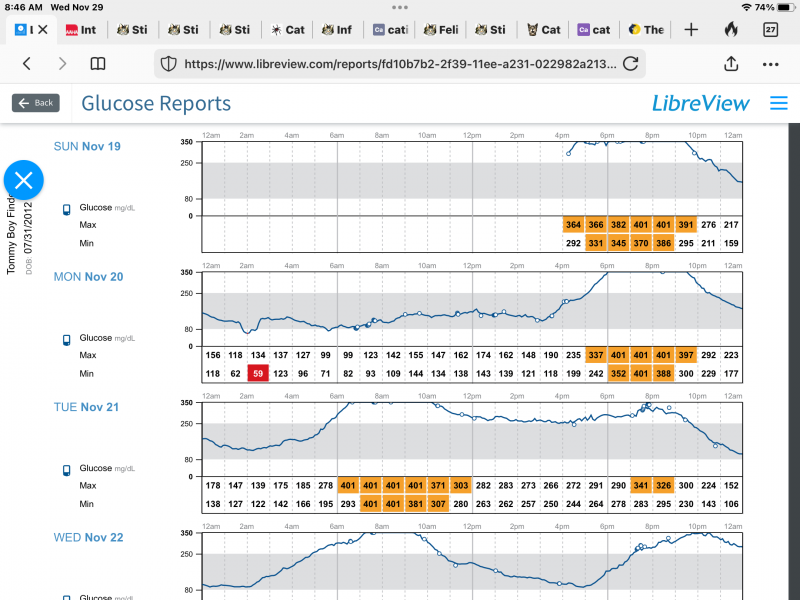800x600 pixels.
Task: Tap the browser reload icon
Action: [x=630, y=63]
